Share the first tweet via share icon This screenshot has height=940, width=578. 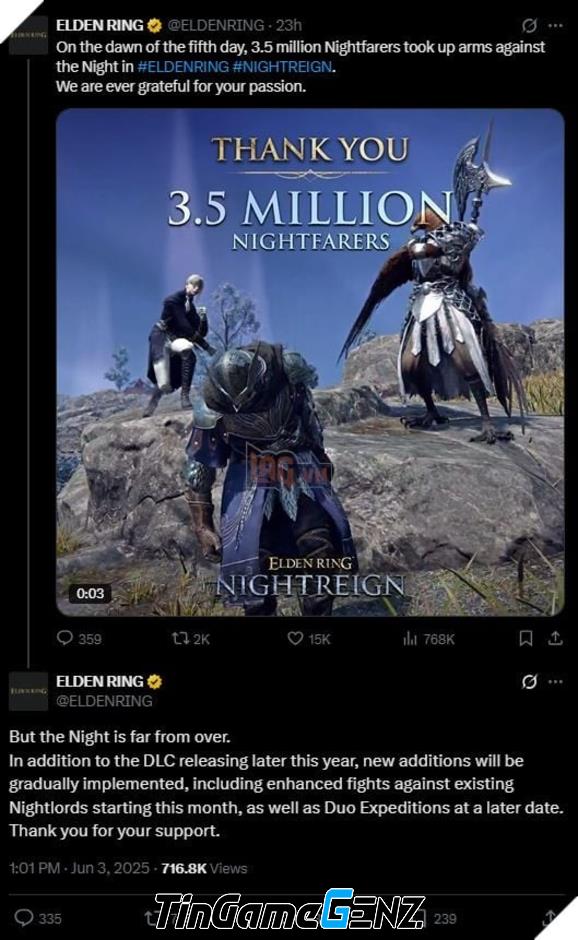pos(555,638)
